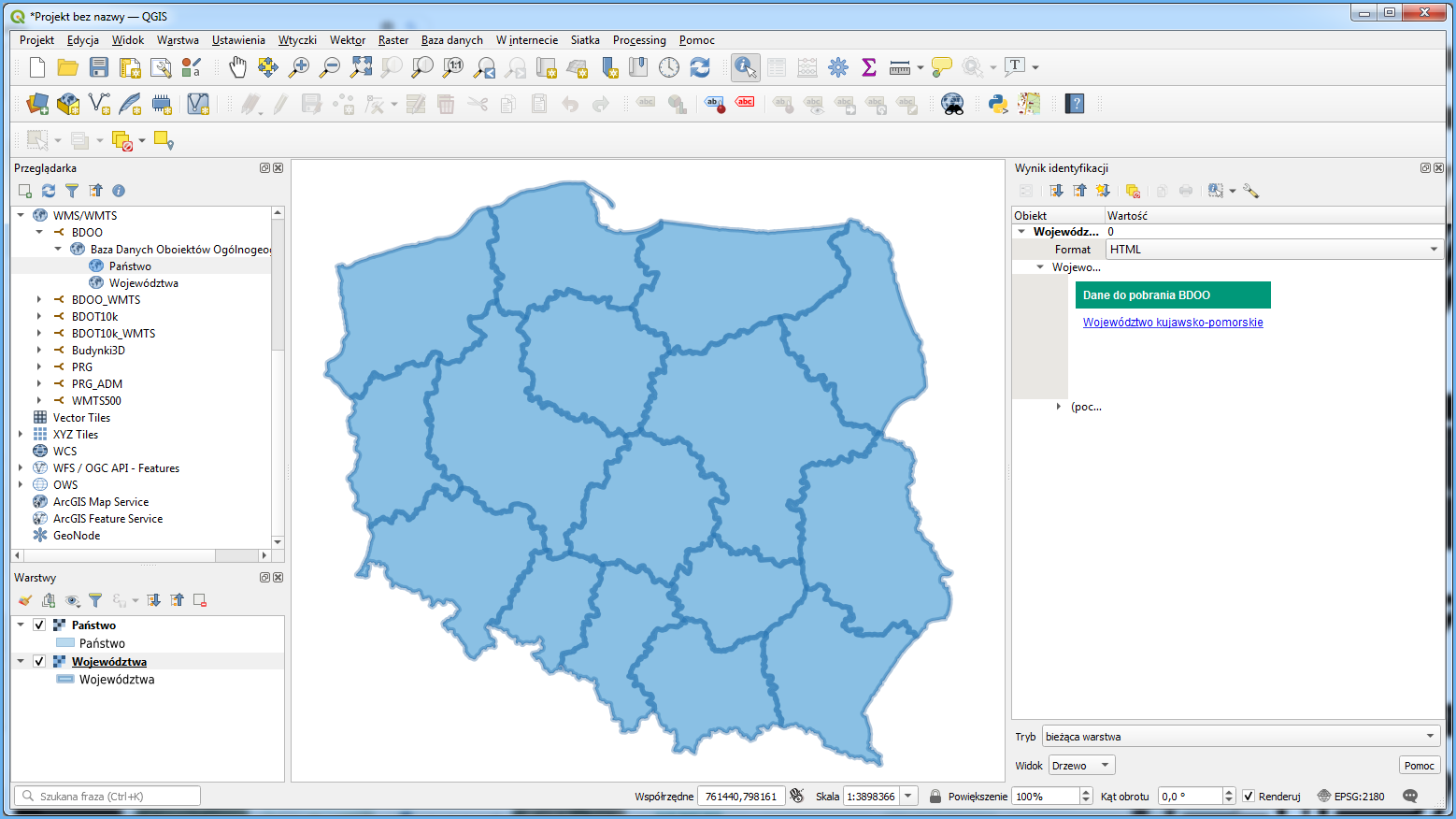Filter the browser panel with funnel icon
The image size is (1456, 819).
point(72,191)
